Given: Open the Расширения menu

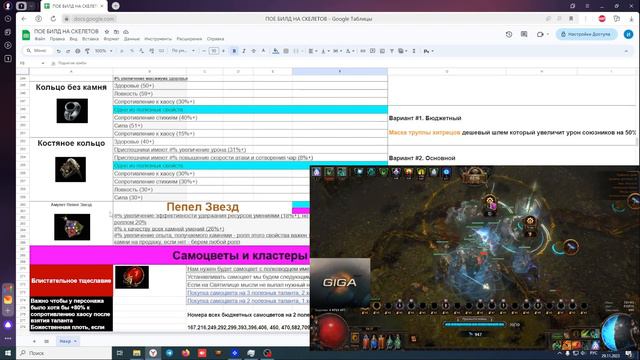Looking at the screenshot, I should (x=189, y=39).
